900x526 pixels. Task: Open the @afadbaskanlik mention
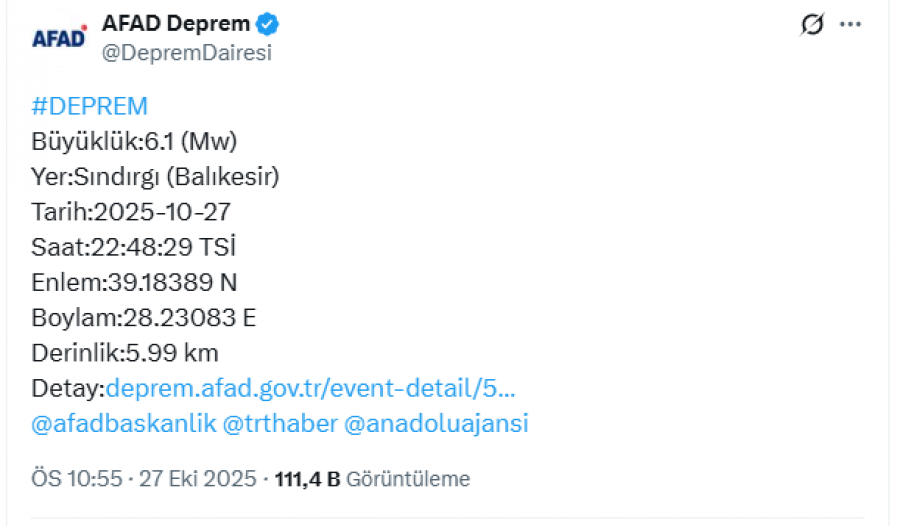(124, 424)
